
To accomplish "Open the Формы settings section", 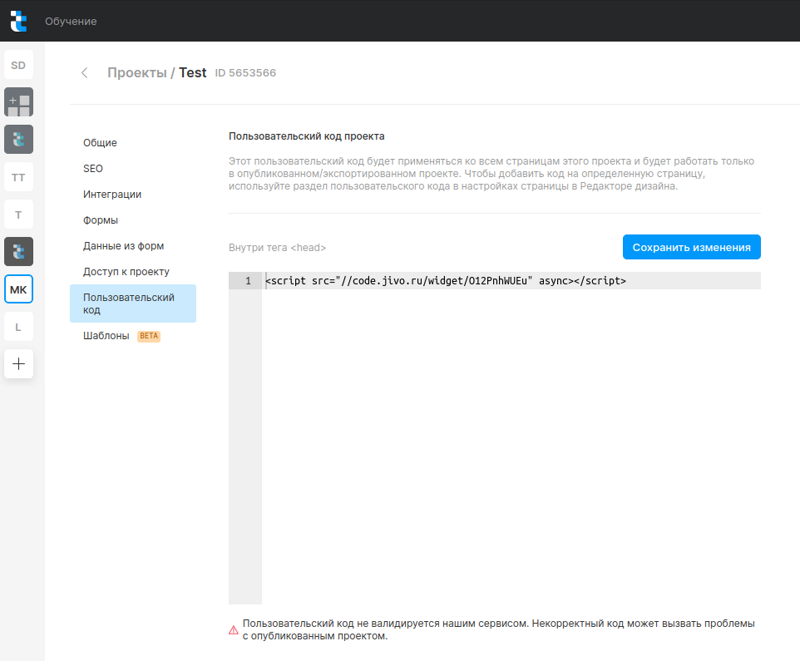I will click(101, 220).
